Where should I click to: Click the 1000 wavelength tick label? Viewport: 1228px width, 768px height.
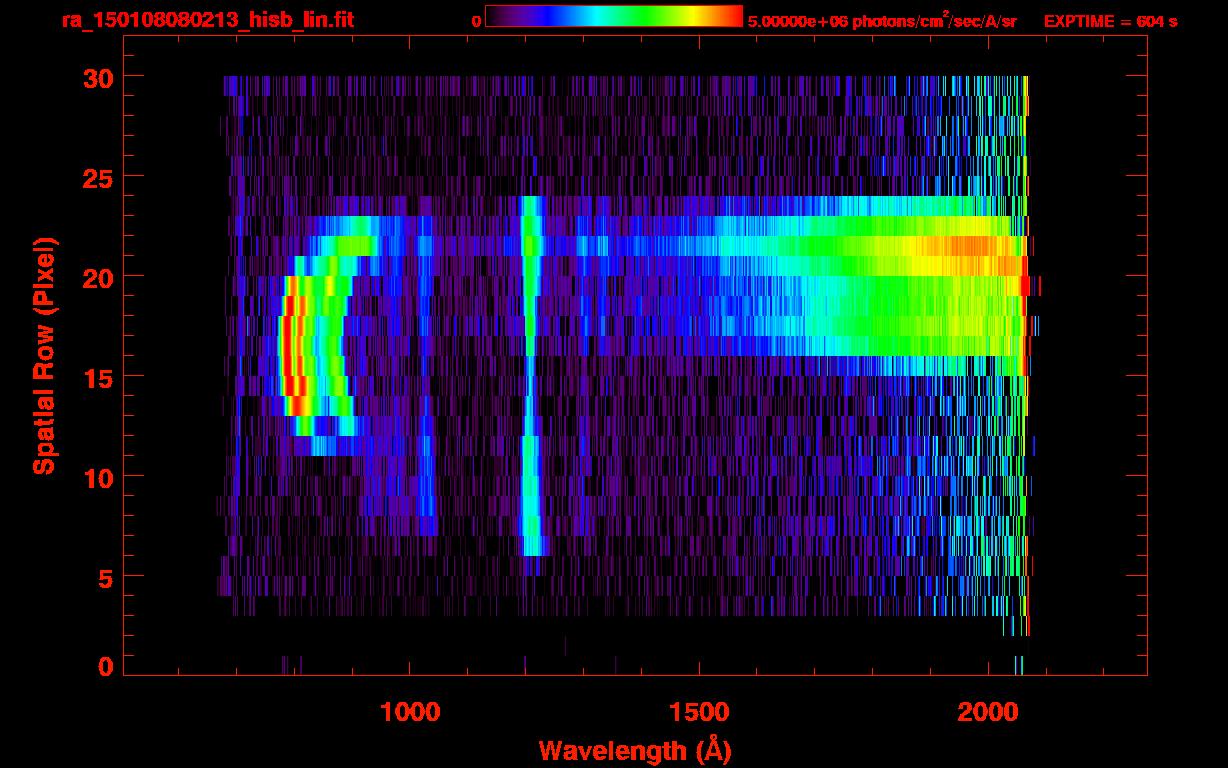click(409, 712)
